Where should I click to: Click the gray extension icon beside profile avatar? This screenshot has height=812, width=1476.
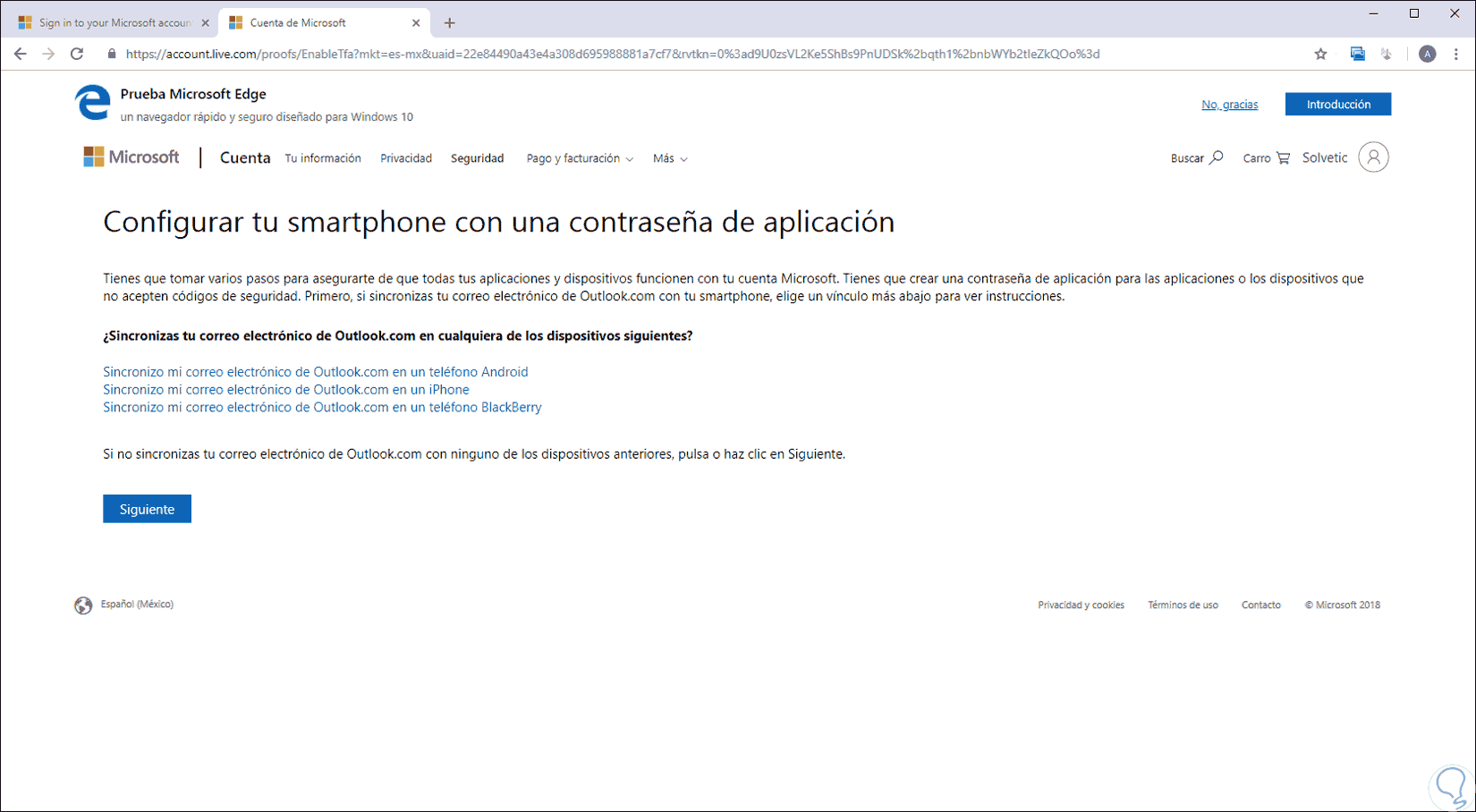click(x=1387, y=54)
